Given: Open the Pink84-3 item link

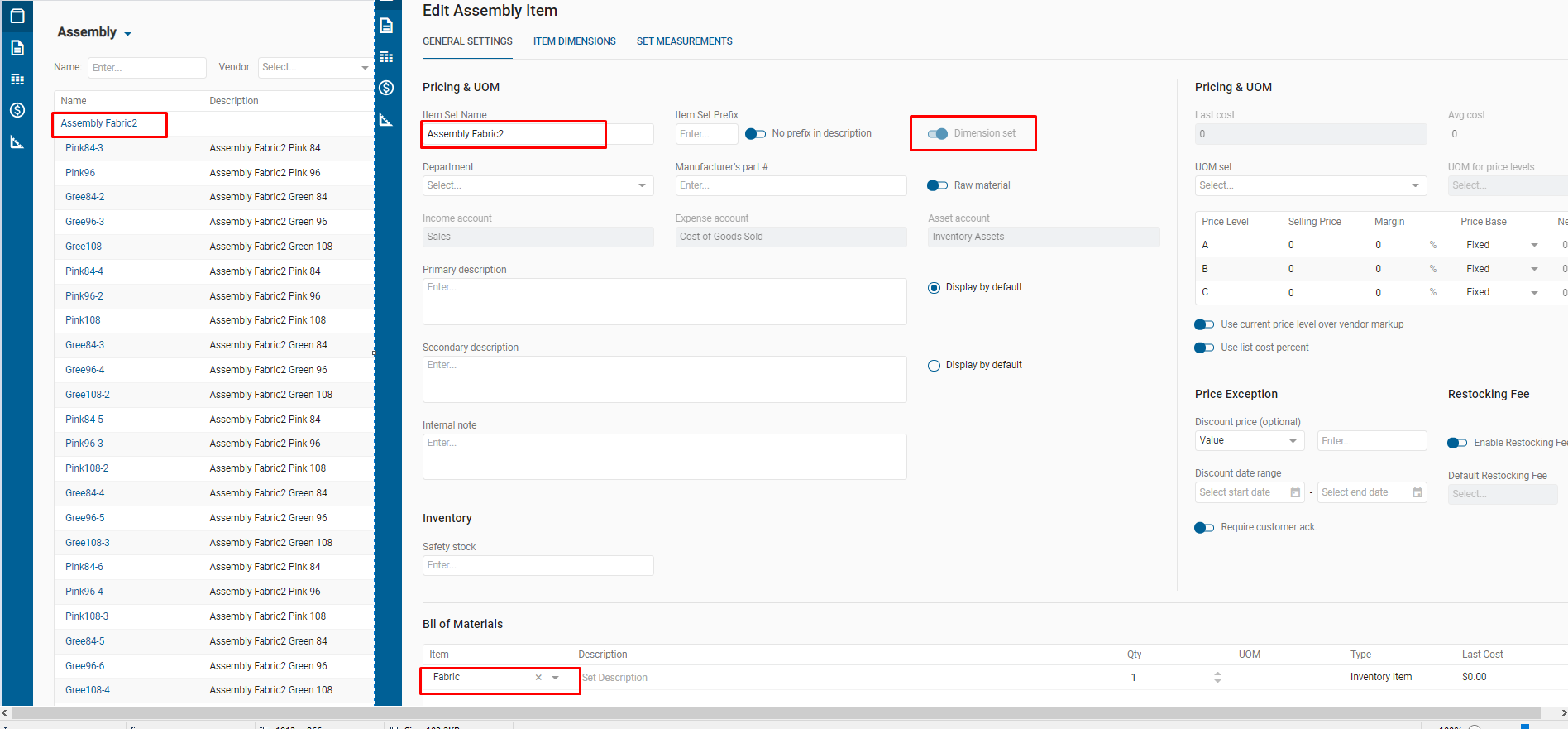Looking at the screenshot, I should tap(84, 148).
